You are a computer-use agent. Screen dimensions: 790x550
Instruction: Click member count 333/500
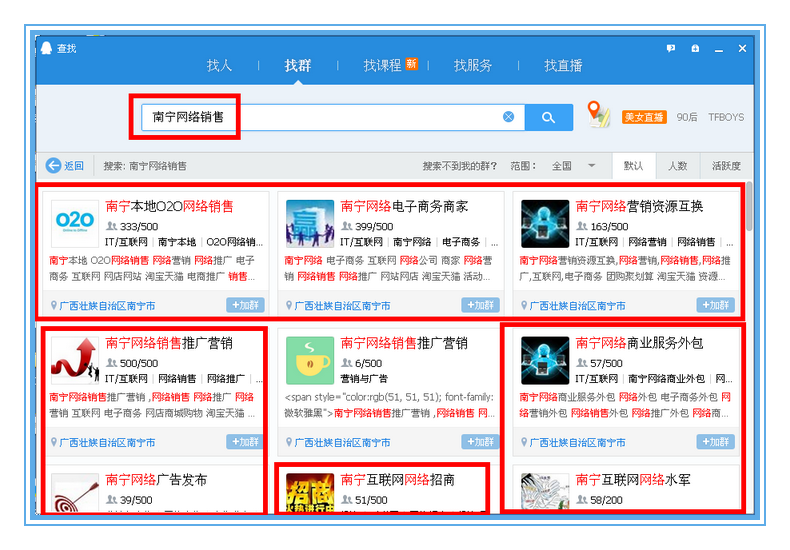139,227
